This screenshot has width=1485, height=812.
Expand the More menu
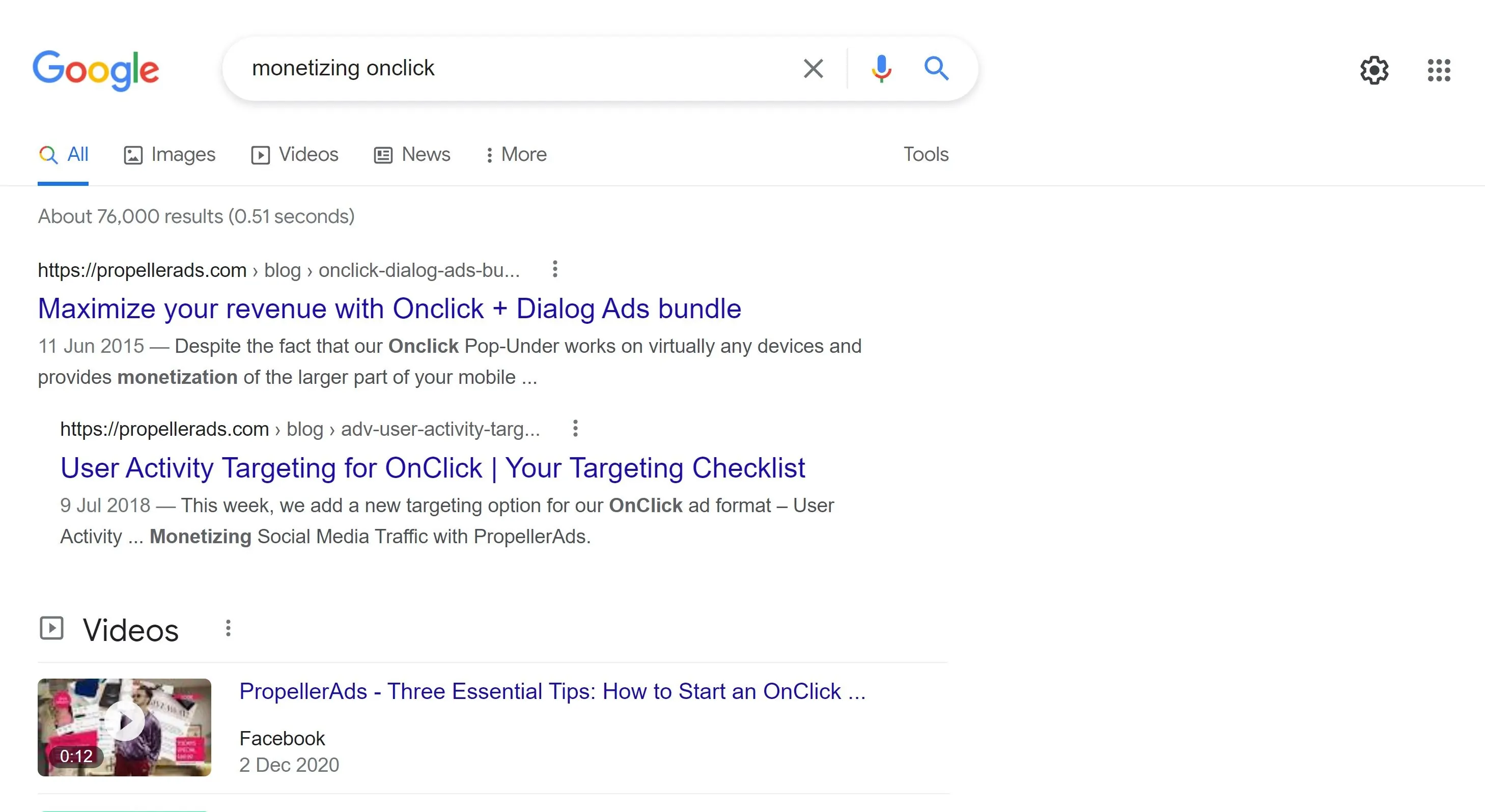click(x=516, y=154)
